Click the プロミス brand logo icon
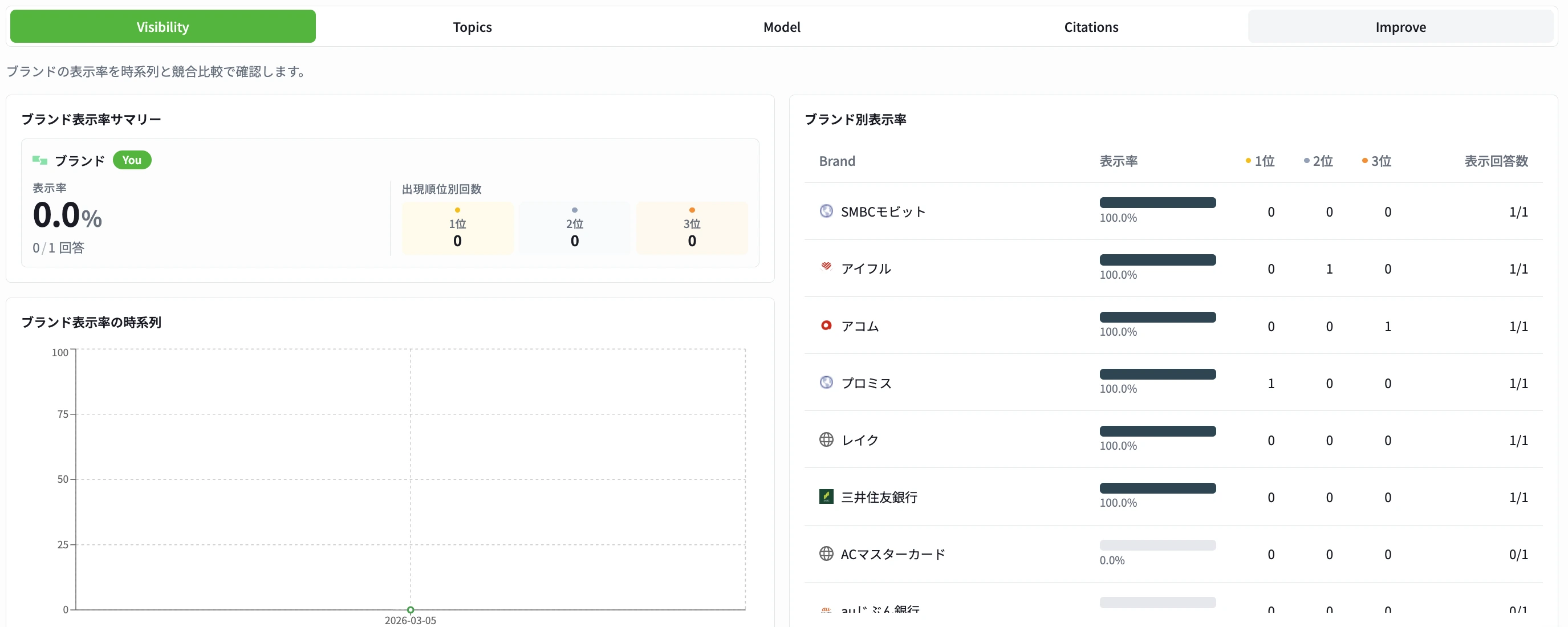This screenshot has width=1568, height=627. click(826, 382)
